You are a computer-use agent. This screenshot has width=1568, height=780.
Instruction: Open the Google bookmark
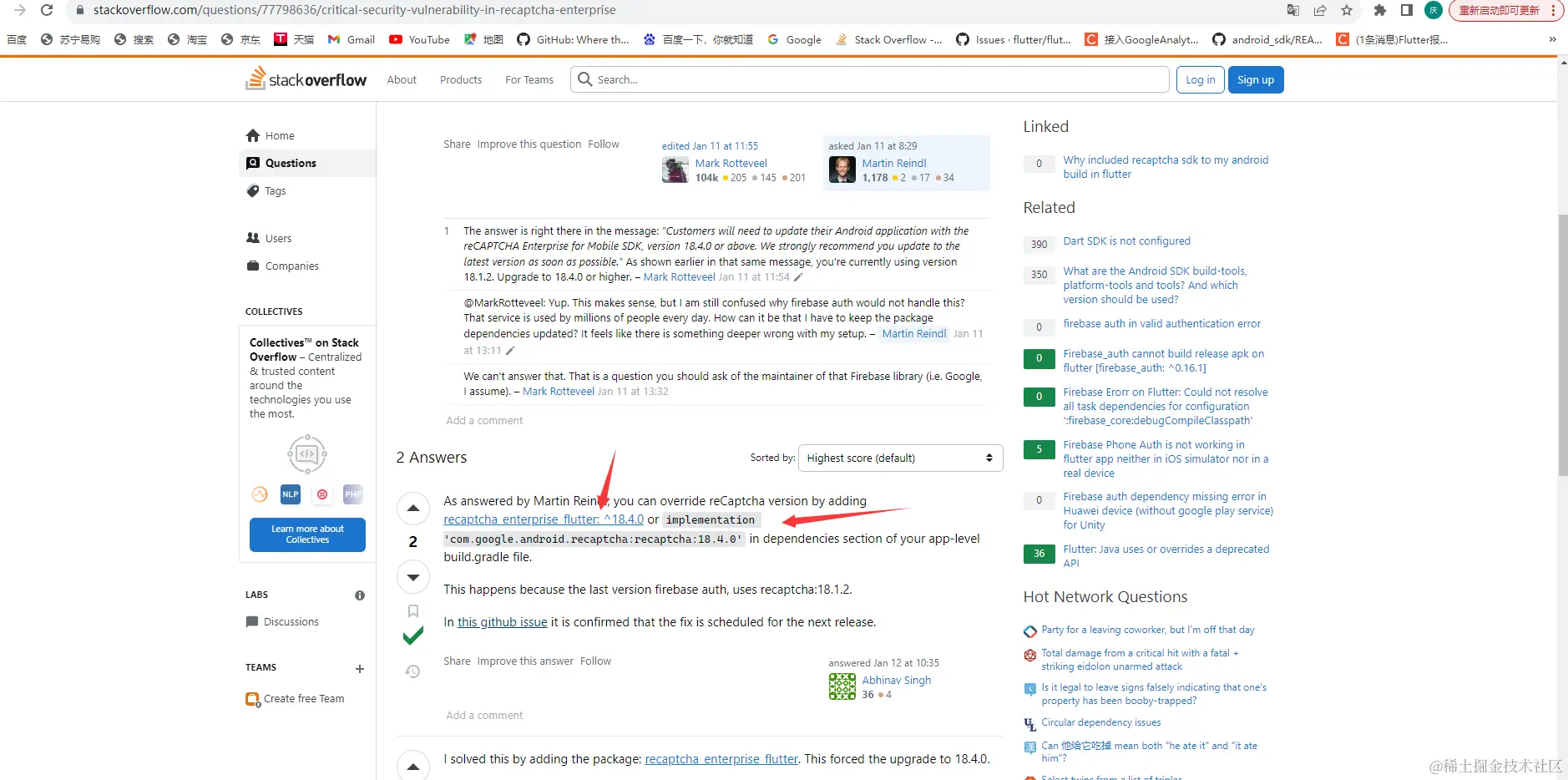click(x=794, y=39)
